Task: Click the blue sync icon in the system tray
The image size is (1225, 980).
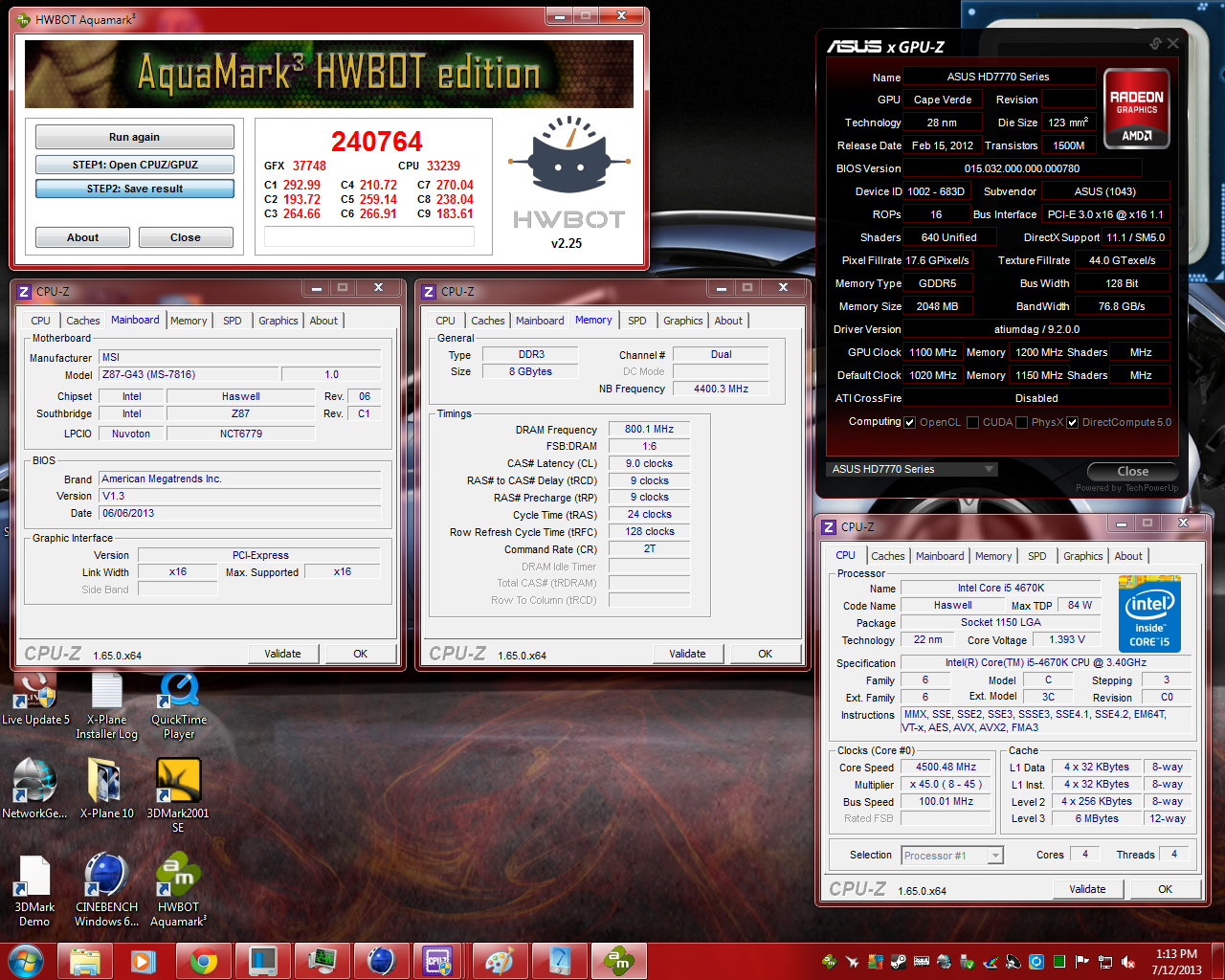Action: (1036, 962)
